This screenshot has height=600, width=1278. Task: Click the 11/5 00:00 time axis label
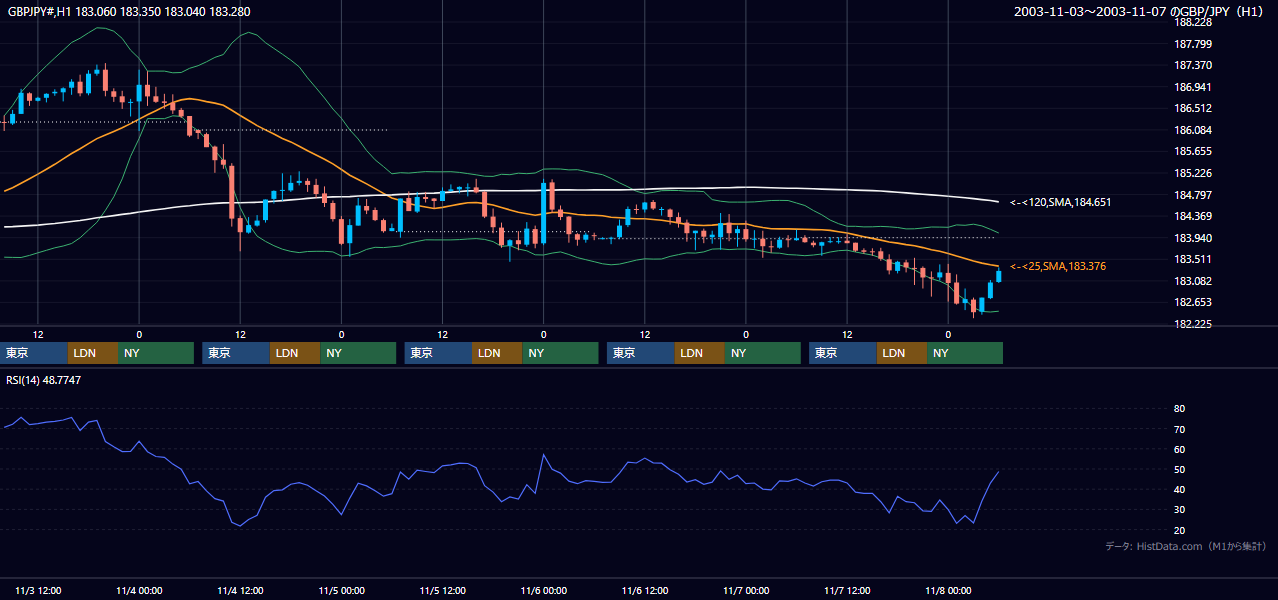[x=341, y=591]
